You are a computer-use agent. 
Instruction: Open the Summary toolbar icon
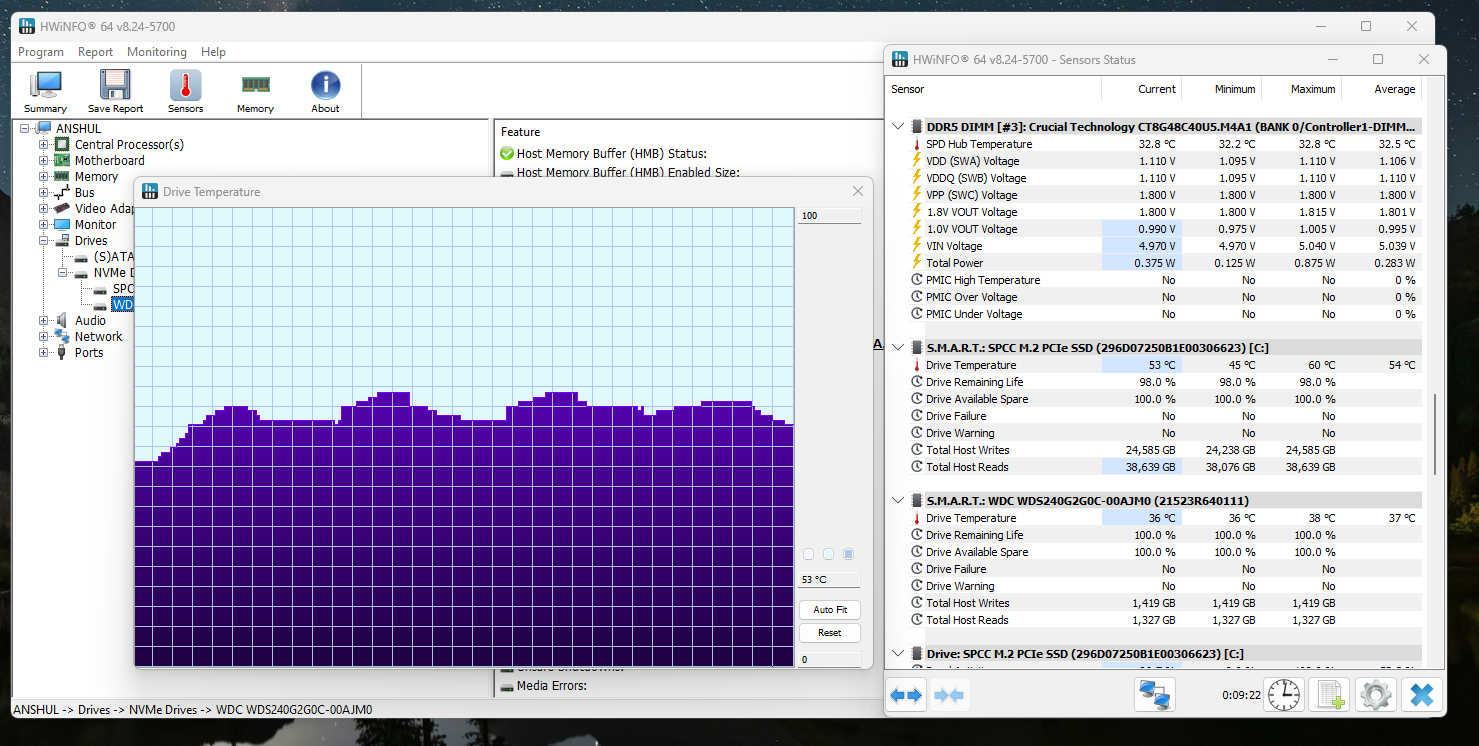pos(45,91)
